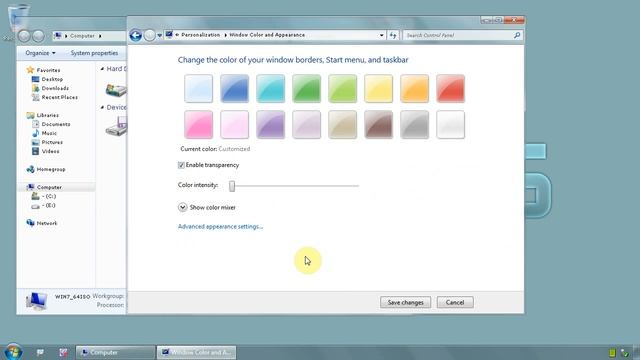This screenshot has width=640, height=360.
Task: Click the search magnifier icon
Action: click(x=517, y=36)
